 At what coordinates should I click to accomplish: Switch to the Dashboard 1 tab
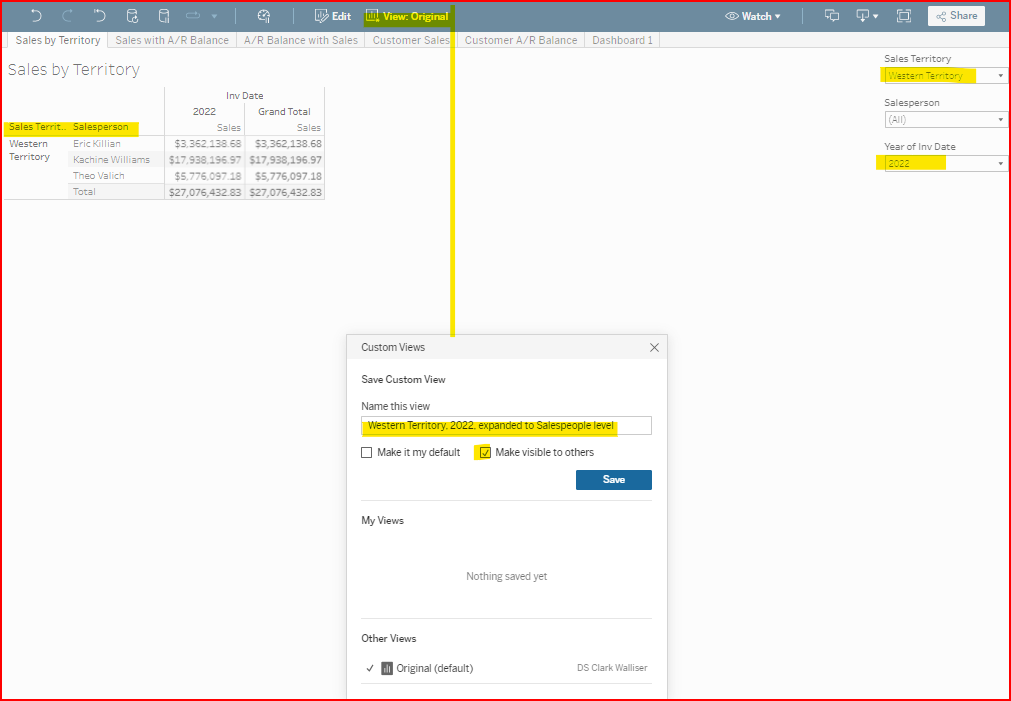622,40
